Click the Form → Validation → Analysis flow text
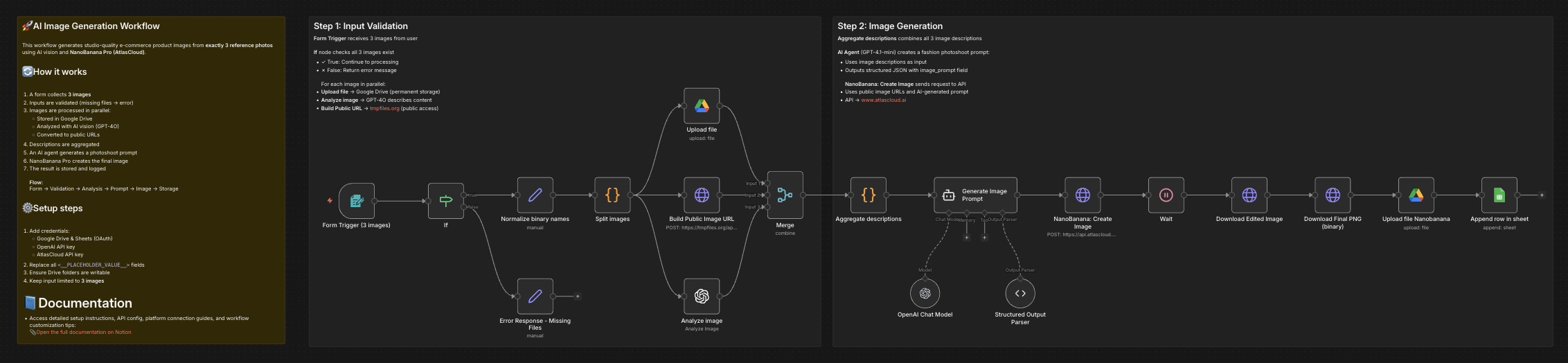This screenshot has width=1568, height=363. (104, 189)
